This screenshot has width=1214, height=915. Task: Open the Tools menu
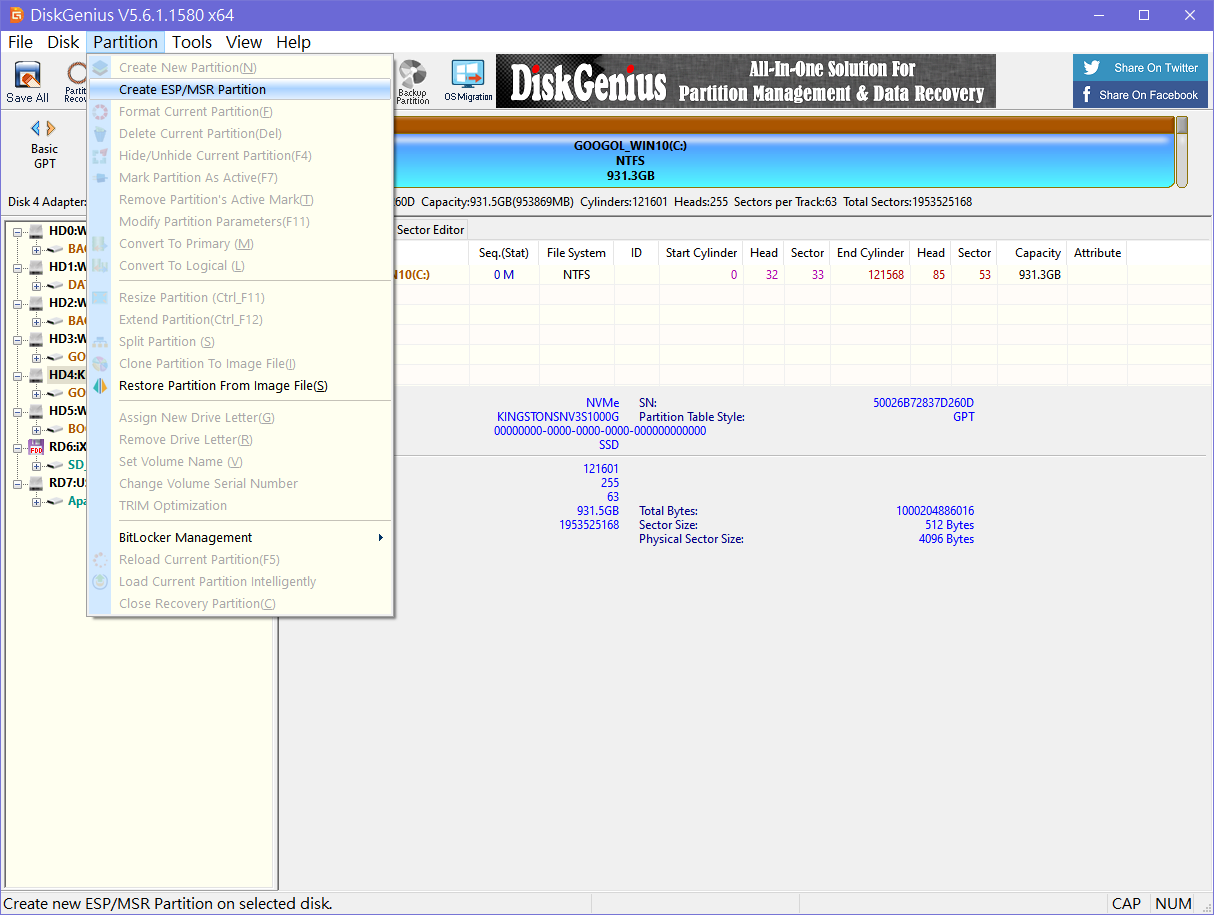192,42
